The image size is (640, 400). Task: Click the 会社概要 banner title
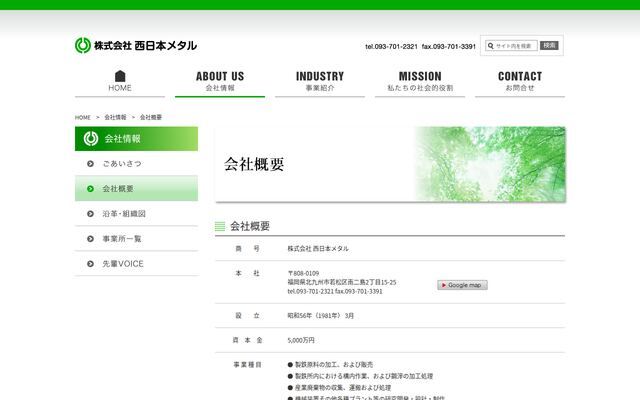tap(254, 164)
